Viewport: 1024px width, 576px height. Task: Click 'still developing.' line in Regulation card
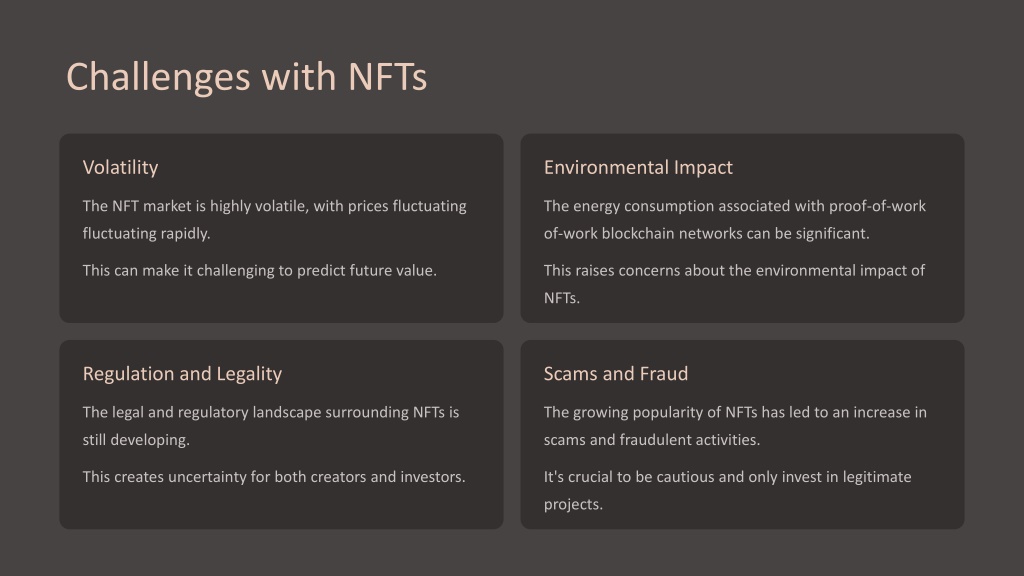[136, 440]
